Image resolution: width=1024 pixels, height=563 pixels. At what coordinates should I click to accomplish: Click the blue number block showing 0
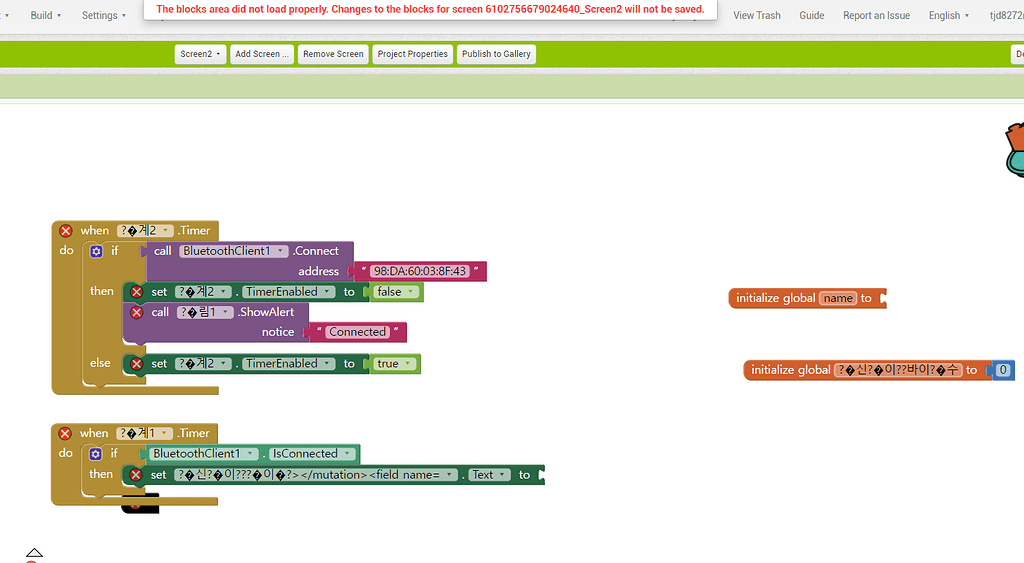(1003, 370)
